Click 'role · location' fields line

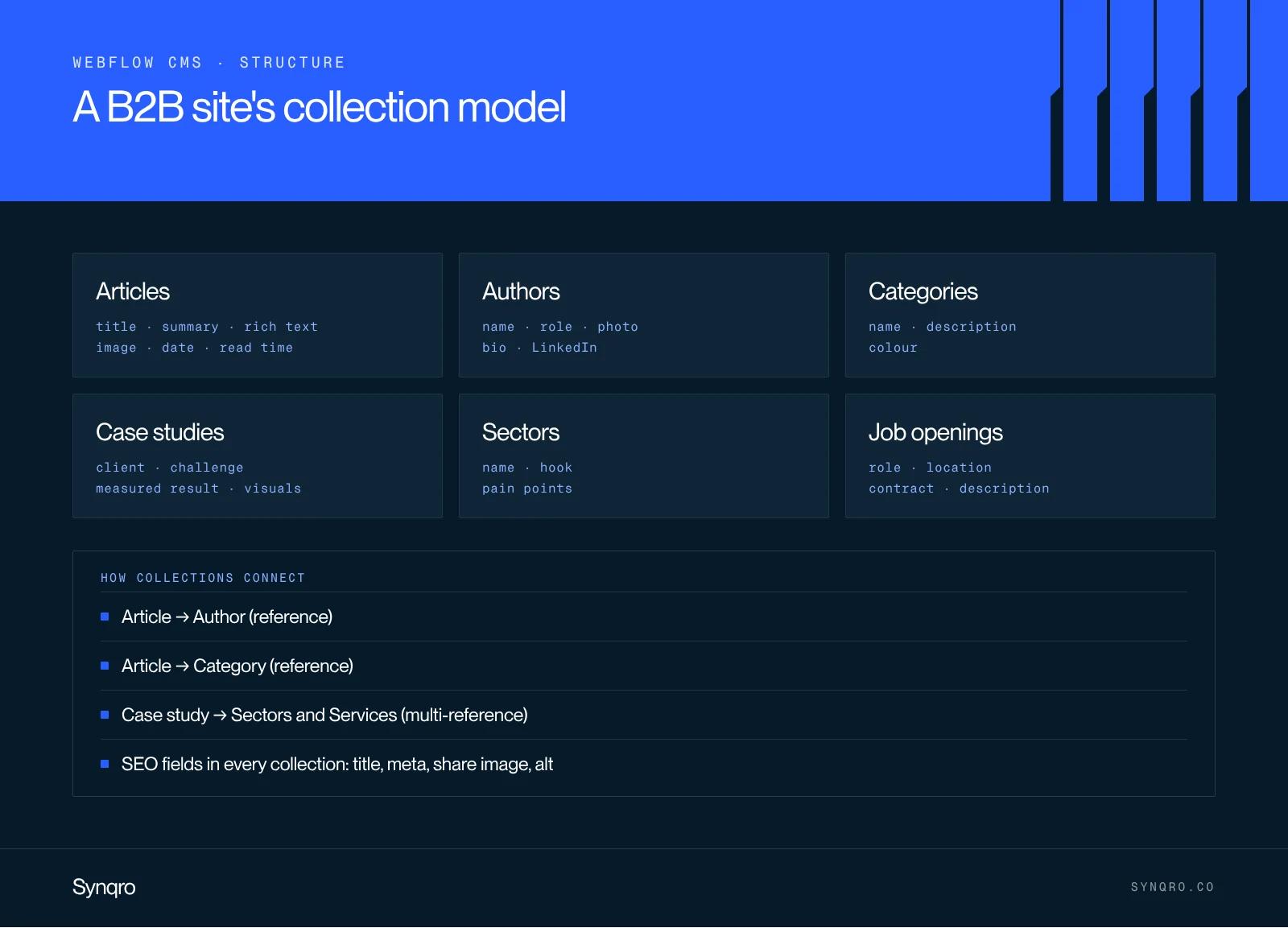930,468
